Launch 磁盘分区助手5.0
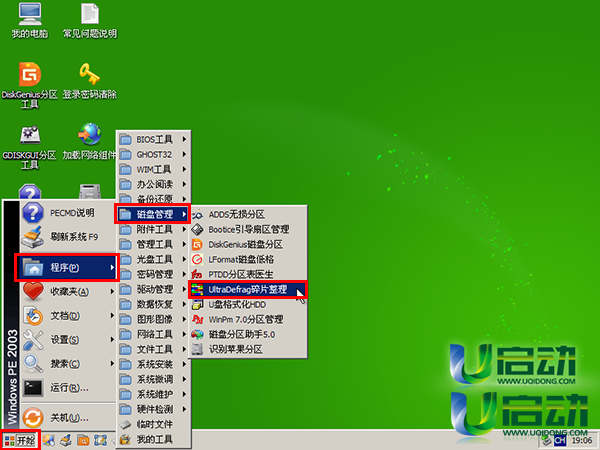This screenshot has height=450, width=600. [x=248, y=334]
